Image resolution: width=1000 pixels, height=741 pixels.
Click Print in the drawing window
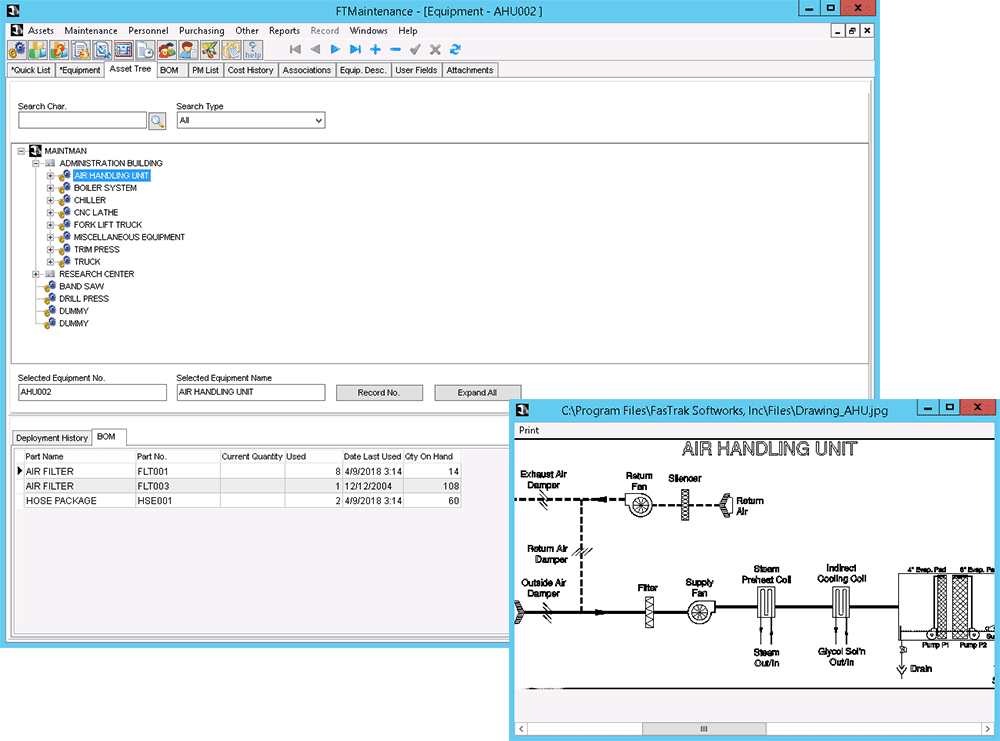pos(529,430)
